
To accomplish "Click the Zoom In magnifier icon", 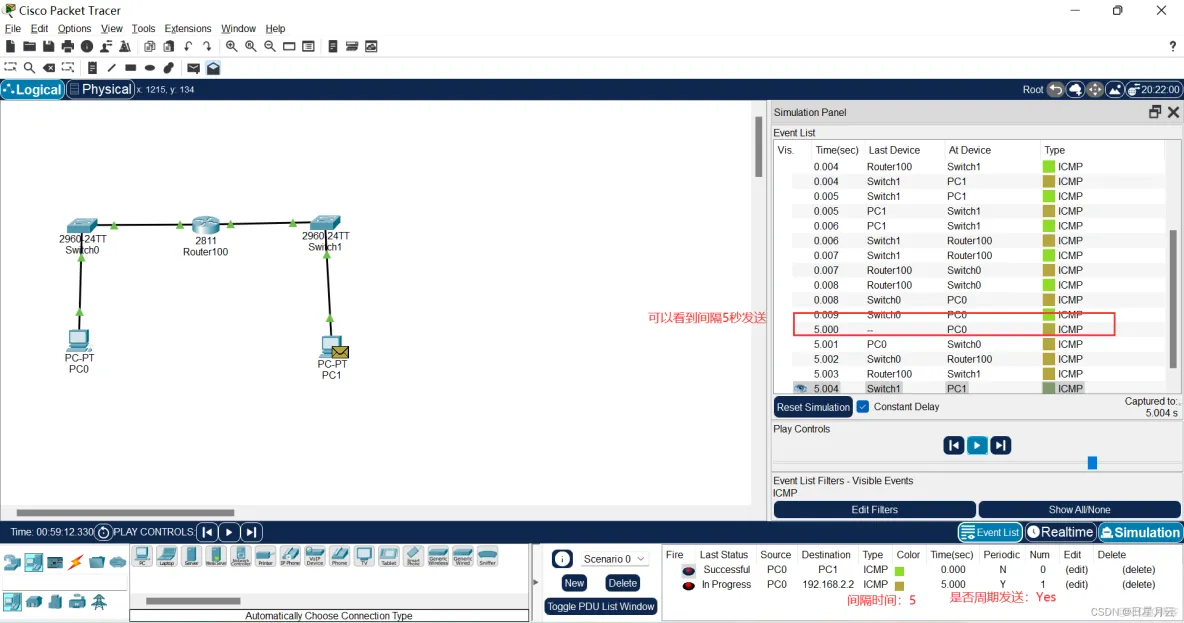I will [x=231, y=47].
